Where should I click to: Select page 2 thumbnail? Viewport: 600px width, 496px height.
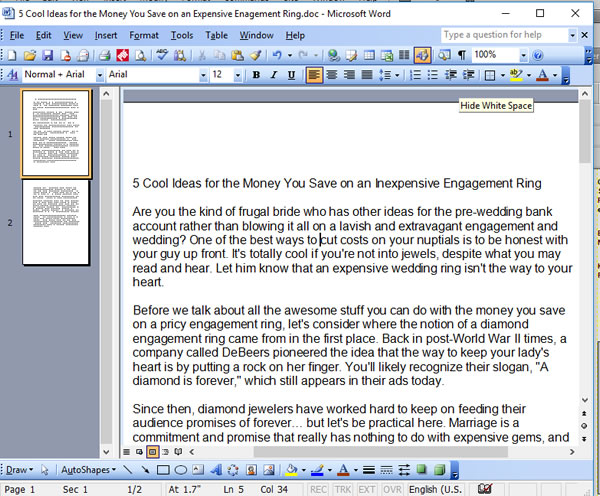(x=56, y=222)
